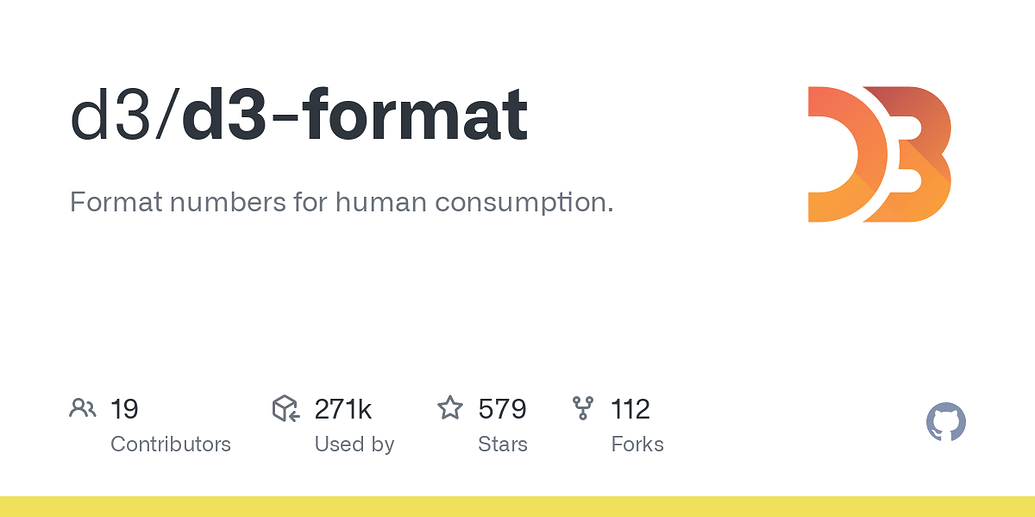Select the Used by label
Image resolution: width=1035 pixels, height=517 pixels.
[x=354, y=444]
